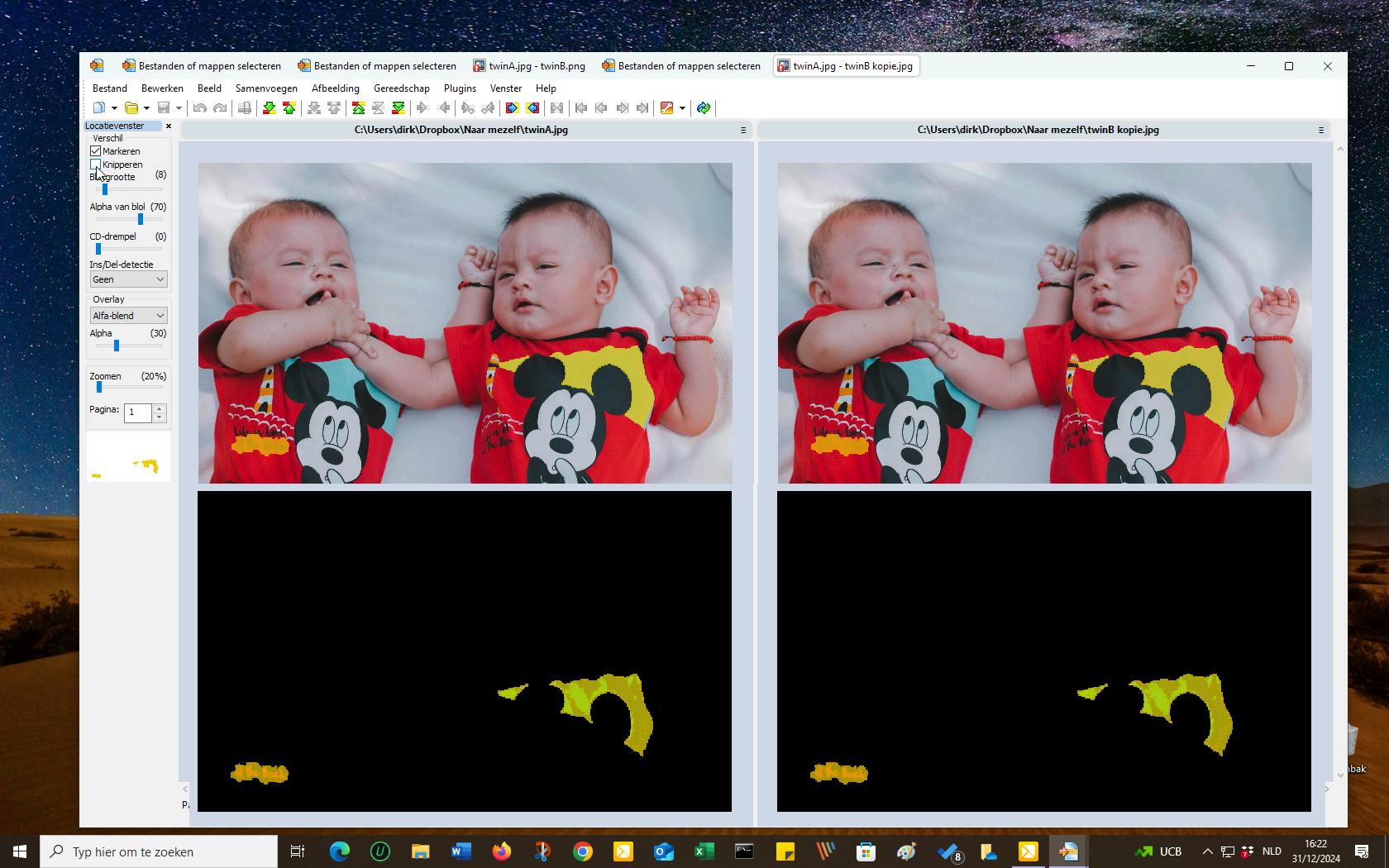The width and height of the screenshot is (1389, 868).
Task: Switch to the twinA.jpg - twinB kopie.jpg tab
Action: 845,66
